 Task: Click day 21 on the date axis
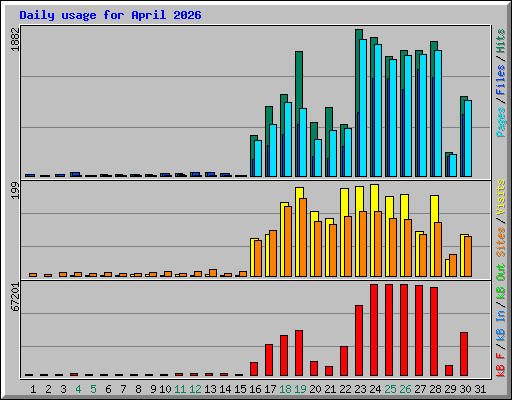click(x=330, y=389)
